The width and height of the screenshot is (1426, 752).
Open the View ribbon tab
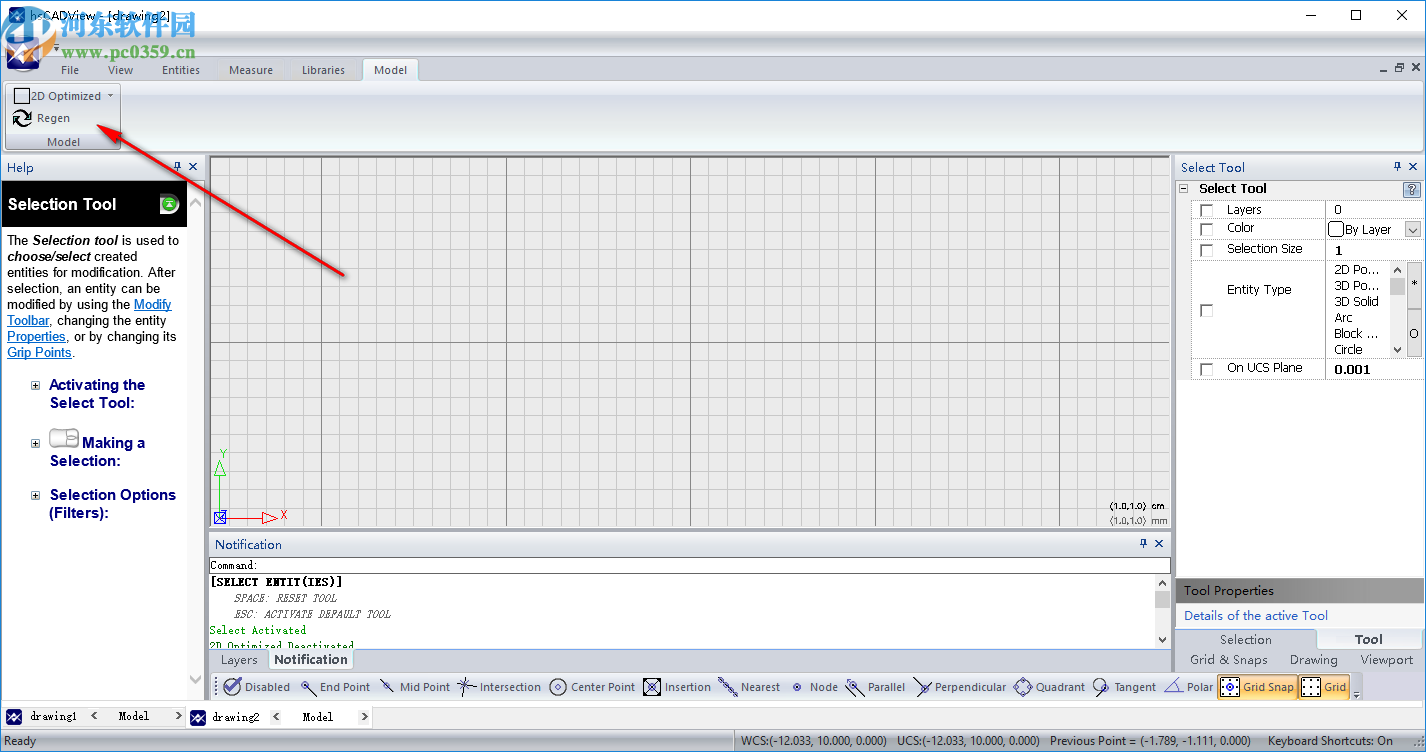120,70
